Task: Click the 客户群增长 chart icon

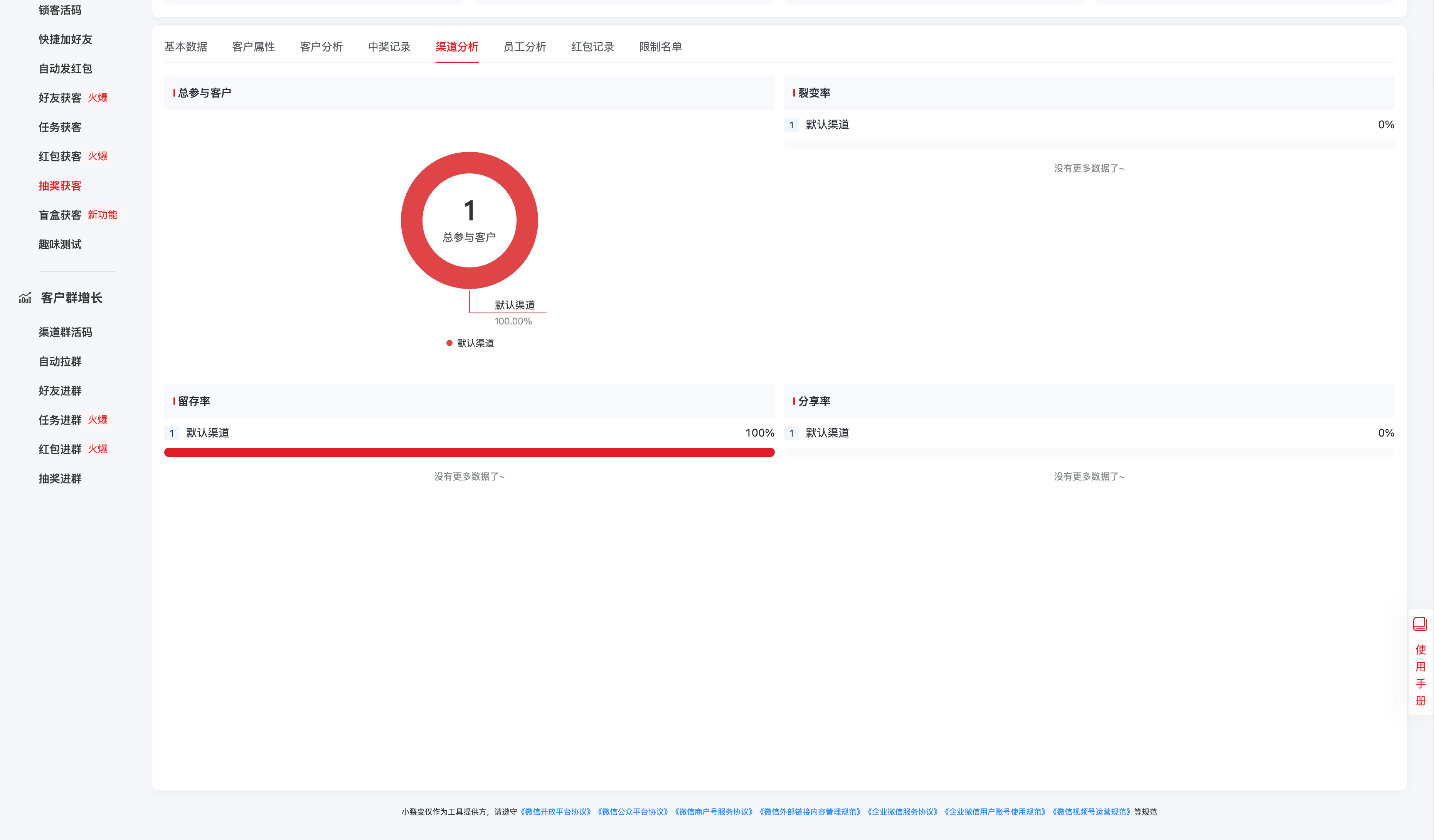Action: coord(25,297)
